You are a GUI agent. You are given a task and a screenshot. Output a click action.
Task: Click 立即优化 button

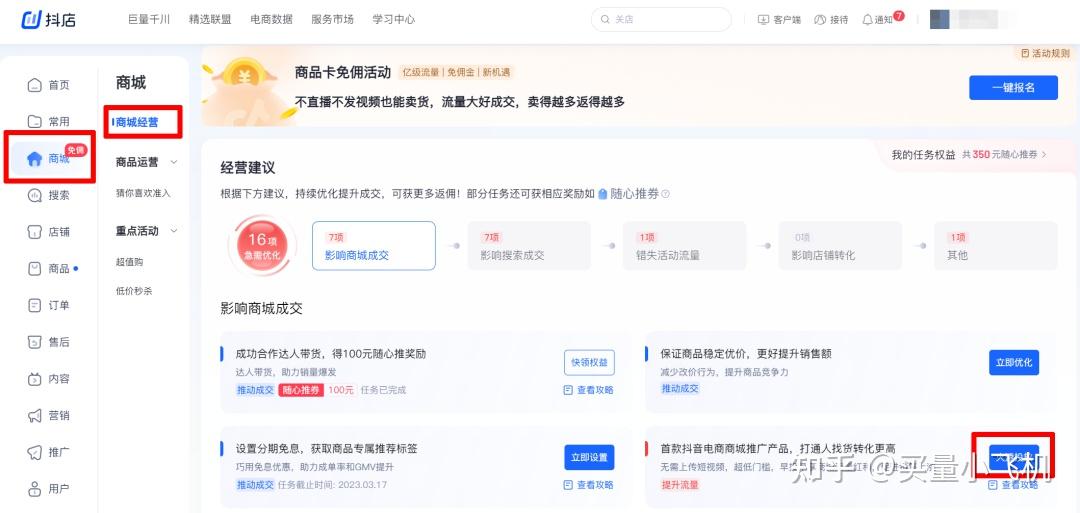(1014, 363)
